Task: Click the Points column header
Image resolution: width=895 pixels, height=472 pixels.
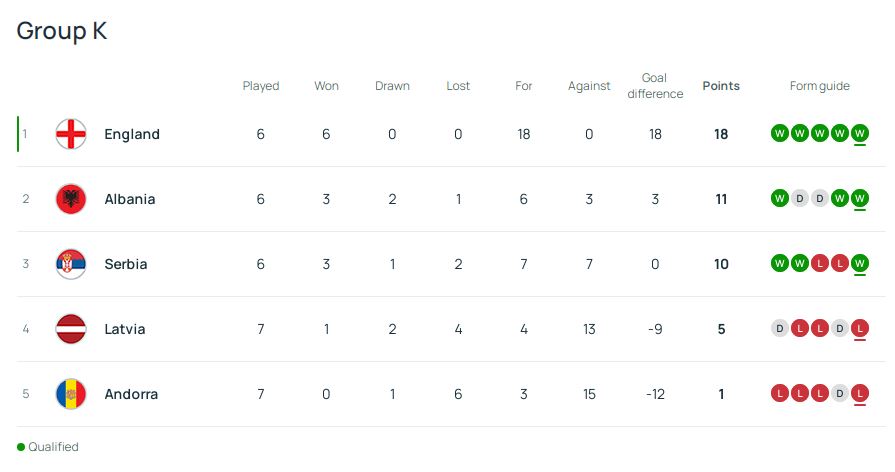Action: tap(721, 86)
